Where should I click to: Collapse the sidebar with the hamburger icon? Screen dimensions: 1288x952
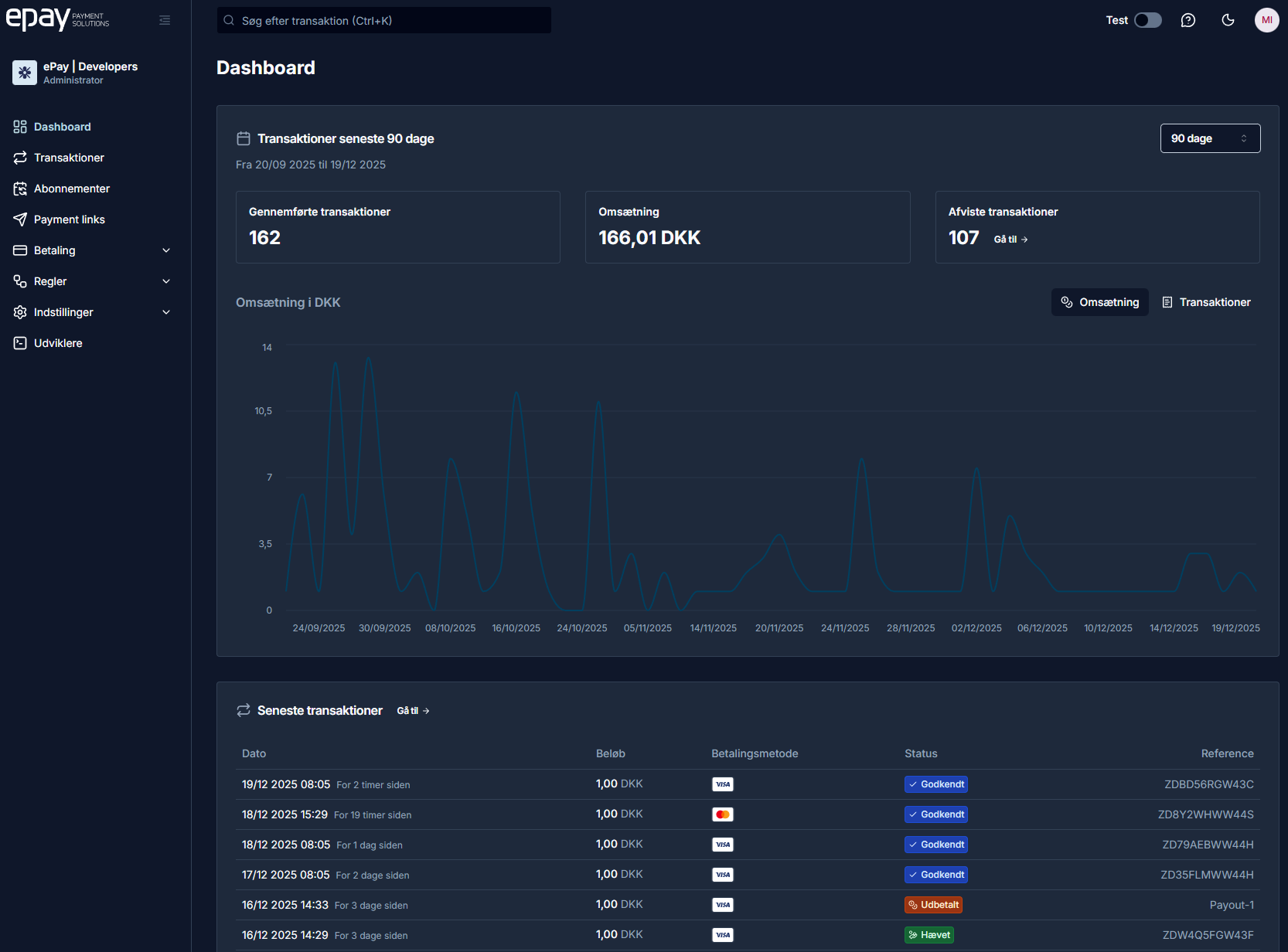point(165,20)
